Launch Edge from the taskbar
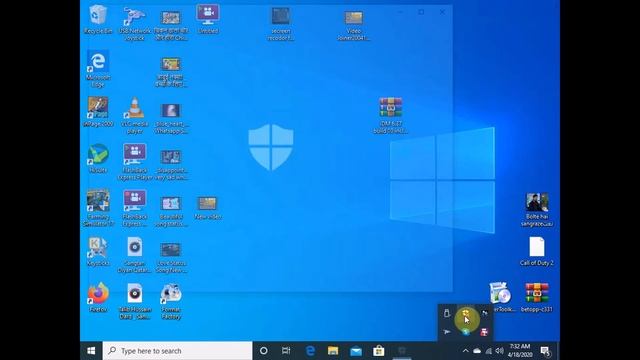The height and width of the screenshot is (360, 640). [310, 351]
